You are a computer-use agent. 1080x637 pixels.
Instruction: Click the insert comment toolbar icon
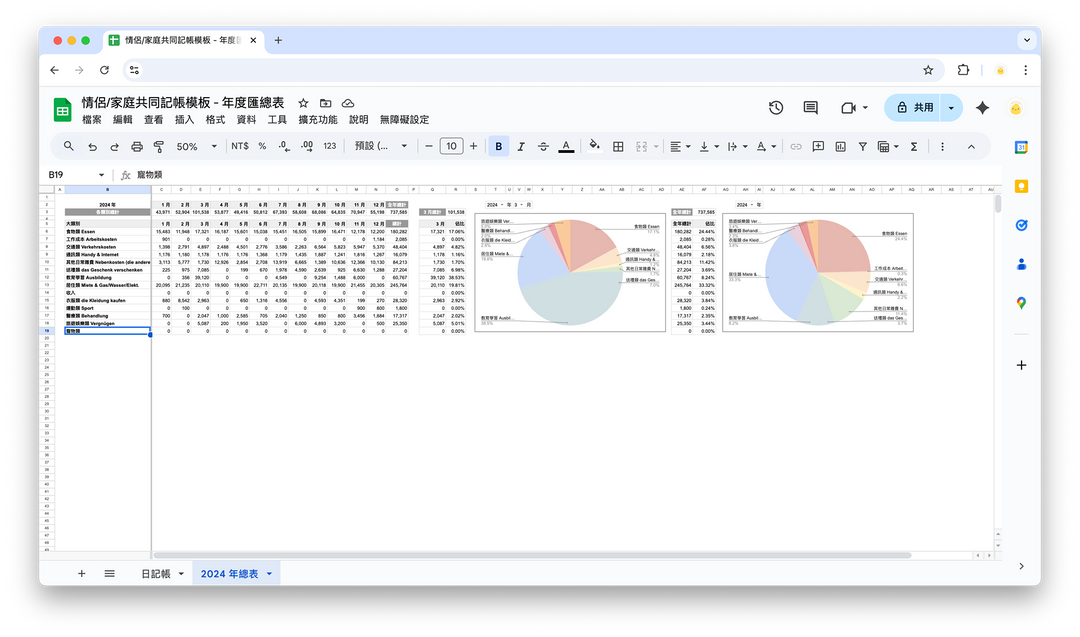[818, 146]
